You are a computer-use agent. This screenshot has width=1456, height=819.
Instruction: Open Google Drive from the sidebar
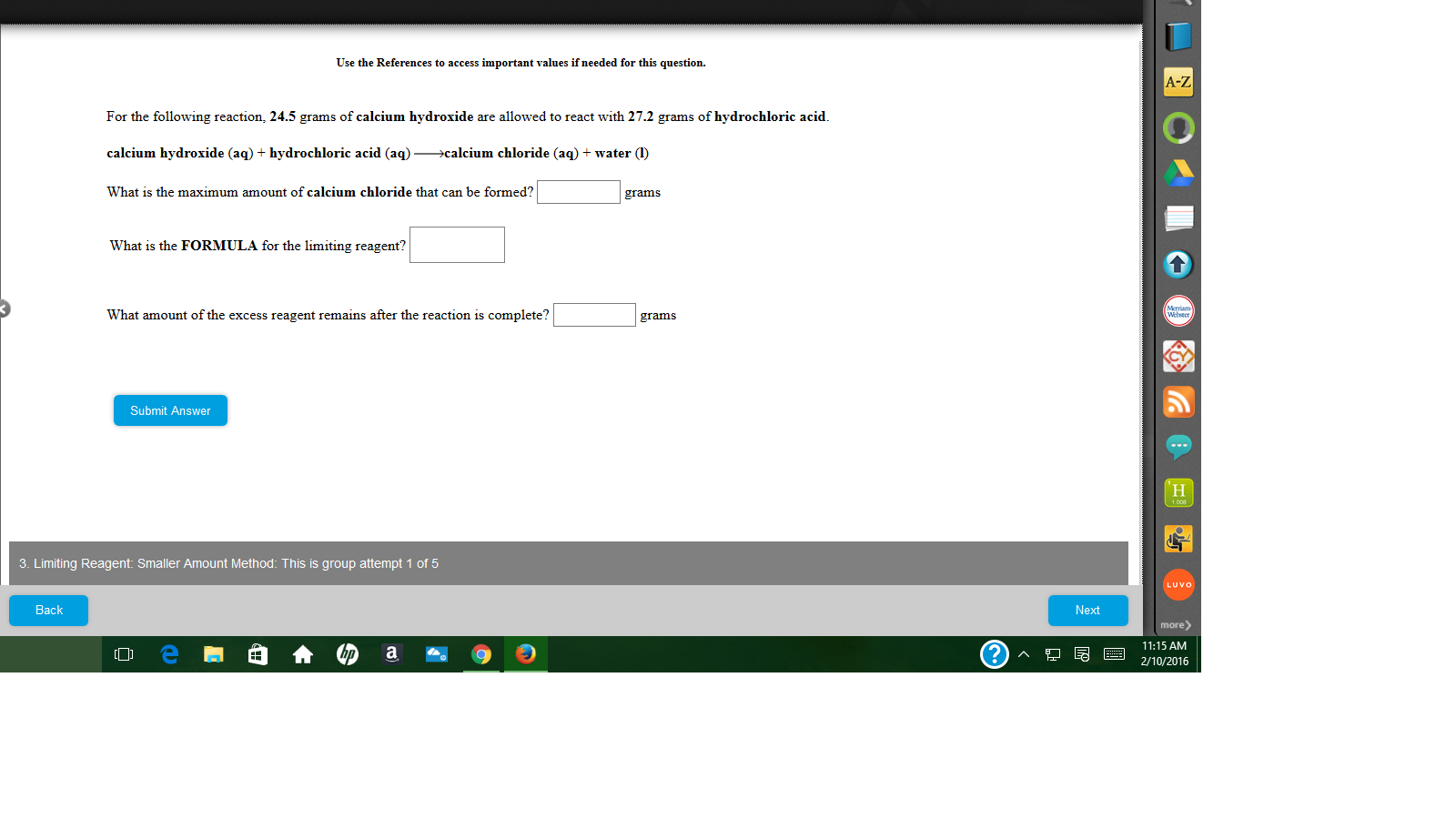point(1178,173)
